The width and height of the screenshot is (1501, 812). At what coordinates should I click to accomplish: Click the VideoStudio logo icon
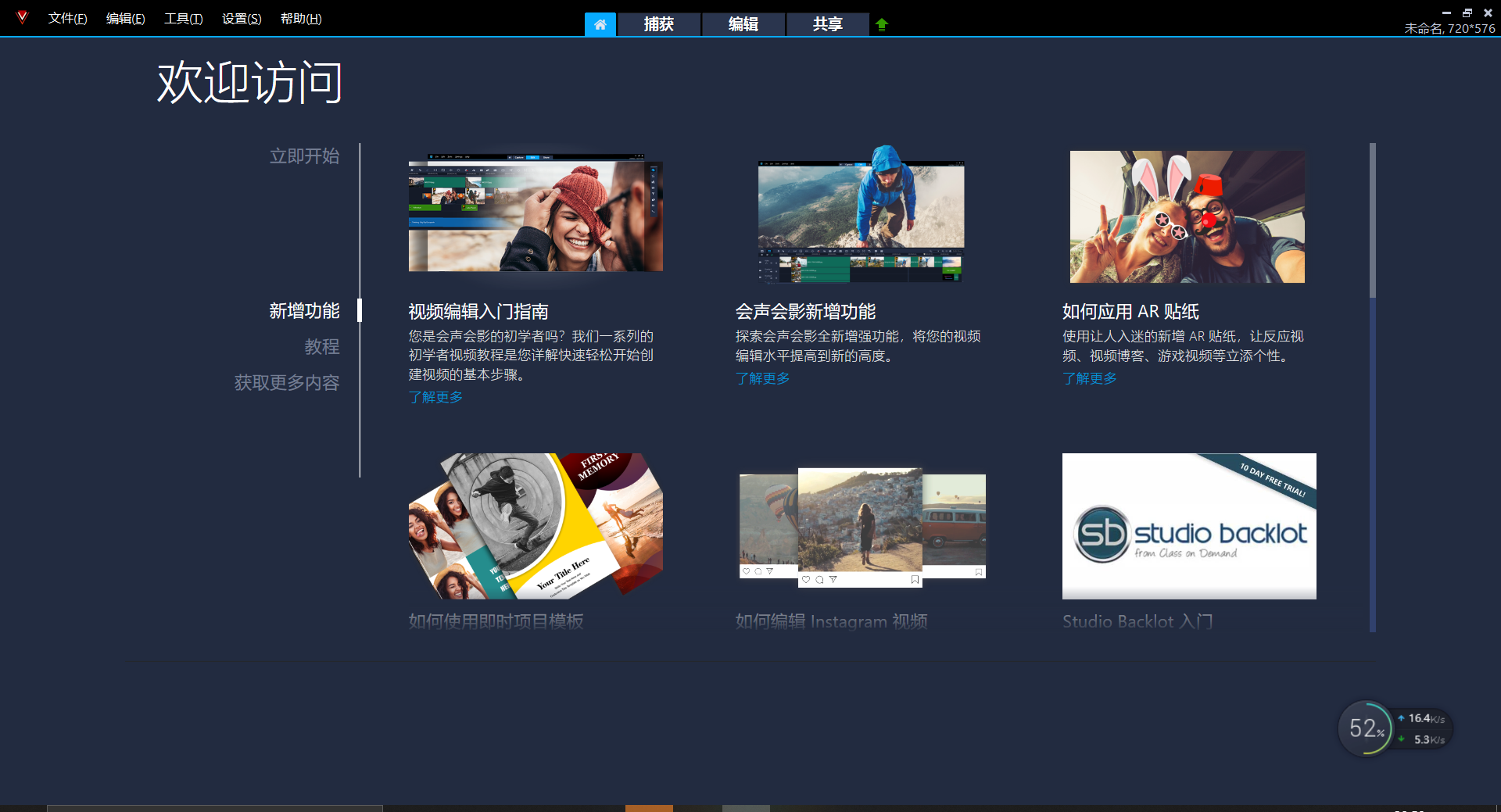[x=22, y=17]
